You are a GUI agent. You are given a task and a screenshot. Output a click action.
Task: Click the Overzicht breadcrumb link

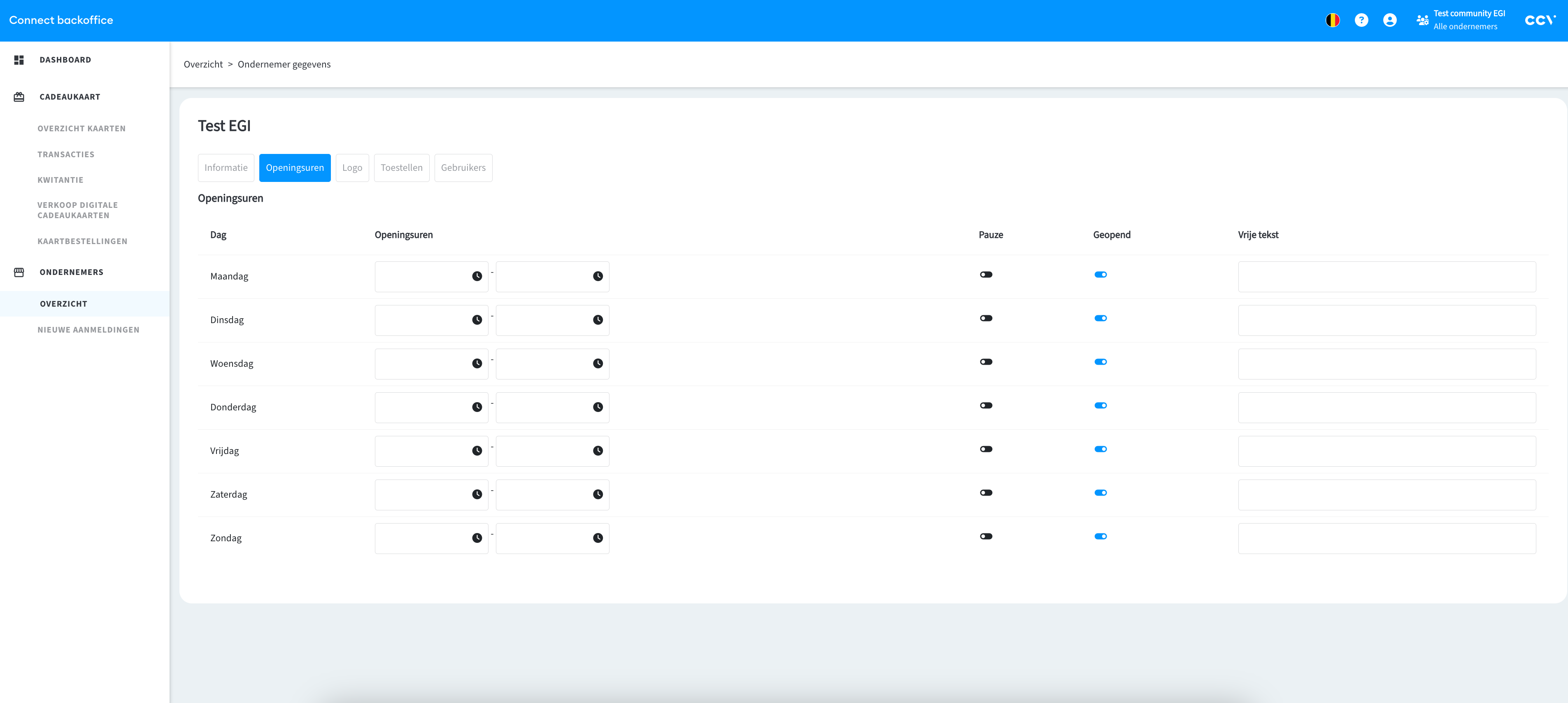203,65
